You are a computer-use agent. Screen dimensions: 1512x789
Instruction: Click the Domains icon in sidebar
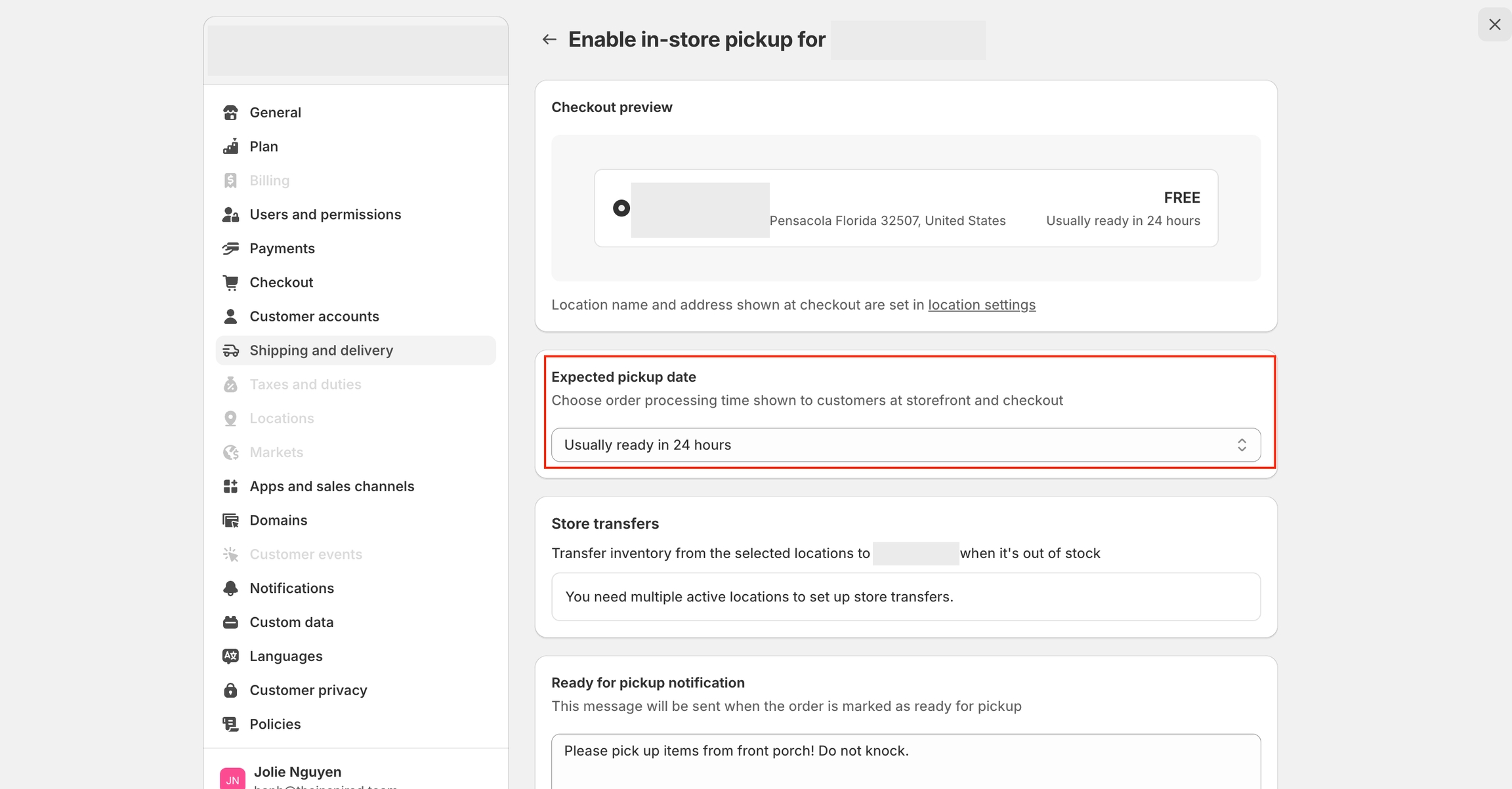[230, 520]
